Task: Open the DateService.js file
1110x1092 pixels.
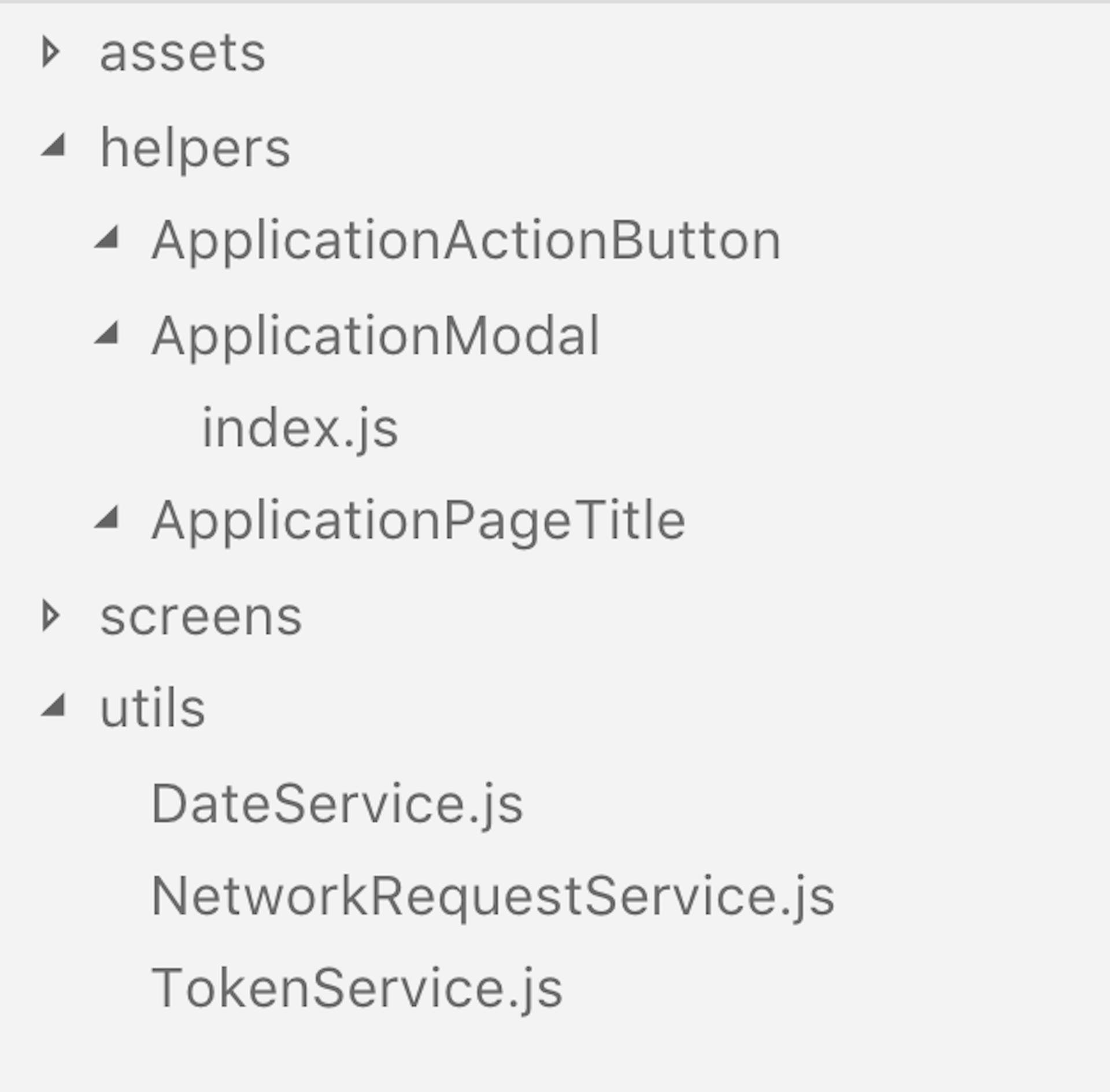Action: pos(337,804)
